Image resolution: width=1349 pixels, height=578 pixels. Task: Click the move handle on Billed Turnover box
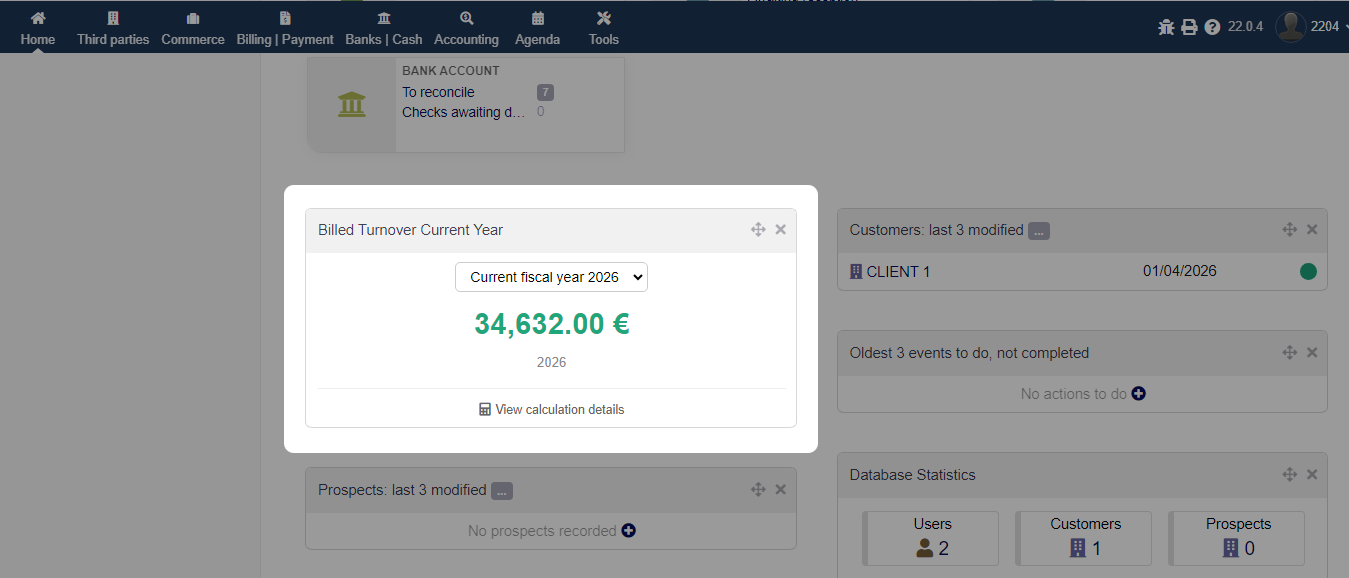point(758,230)
